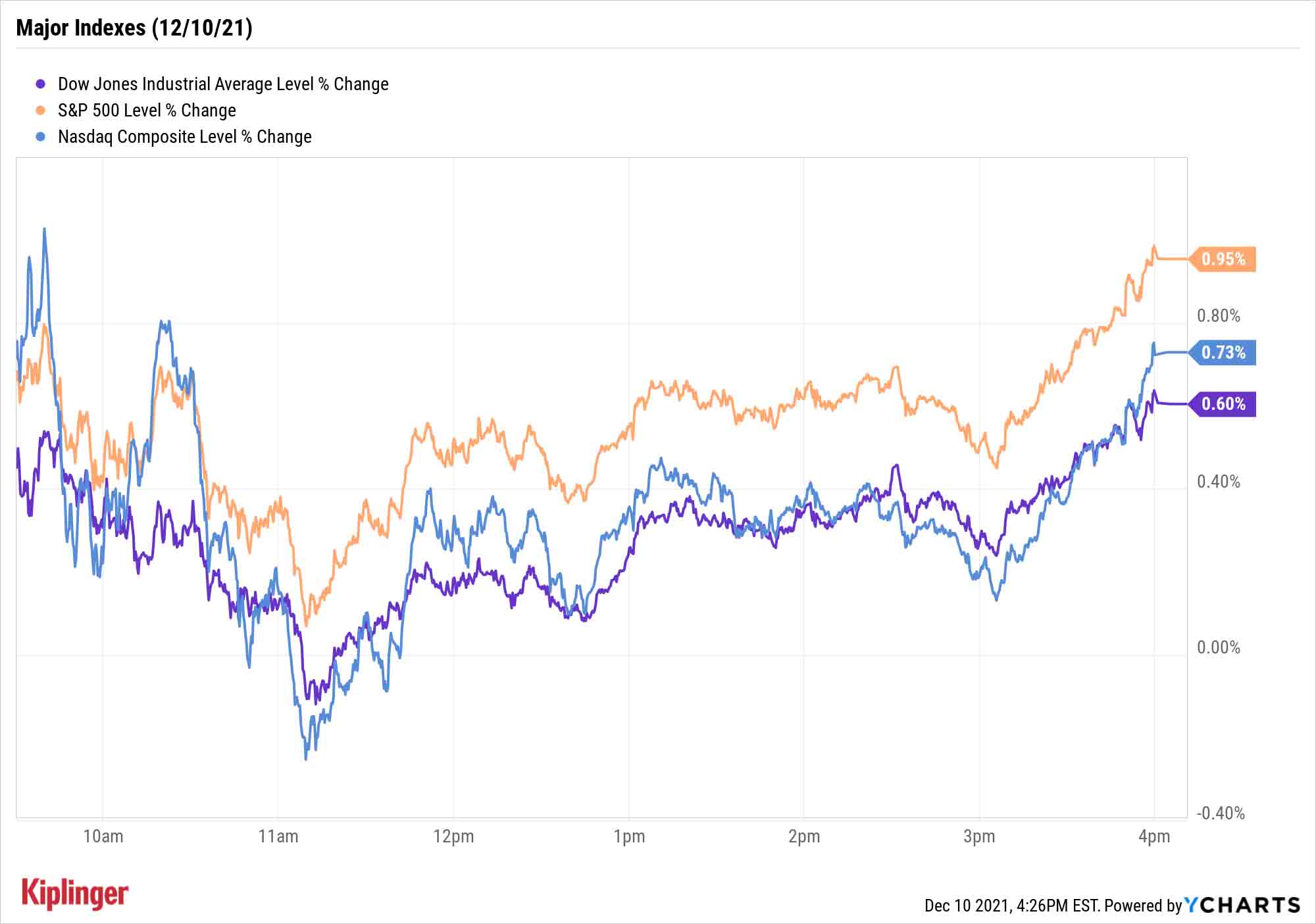Select the S&P 500 Level legend label
This screenshot has height=924, width=1316.
pos(147,111)
